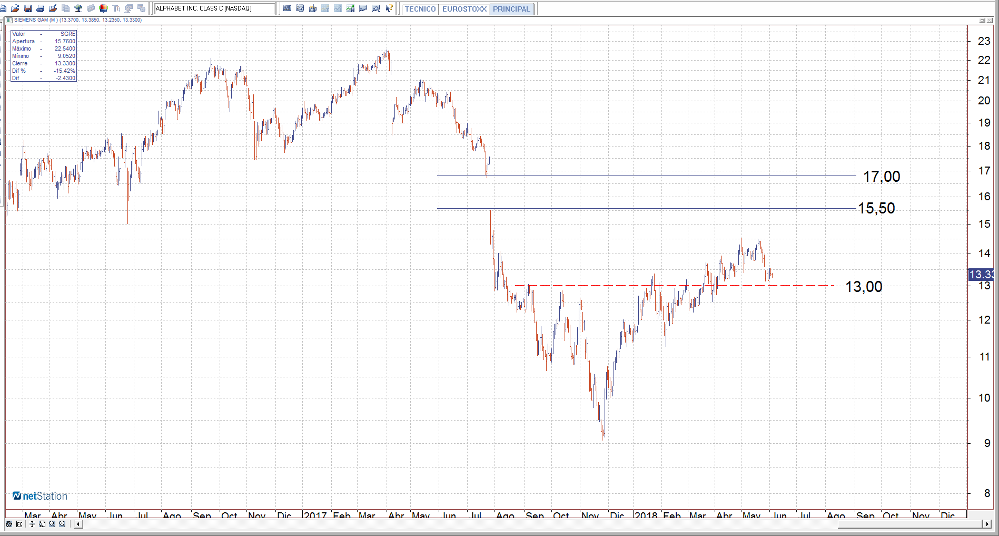The image size is (999, 536).
Task: Click the grey link toolbar icon
Action: [90, 8]
